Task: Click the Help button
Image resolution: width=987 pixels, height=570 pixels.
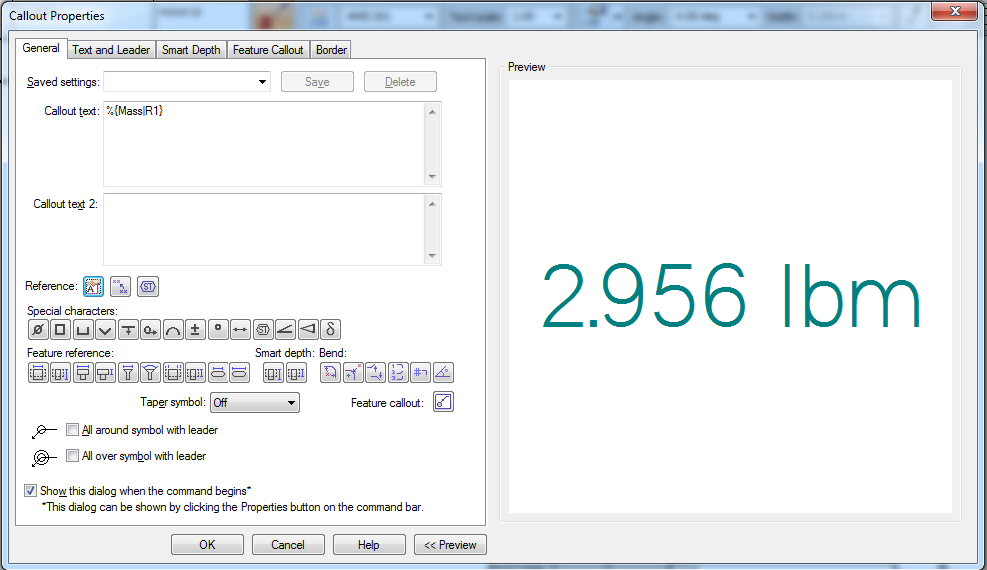Action: tap(369, 545)
